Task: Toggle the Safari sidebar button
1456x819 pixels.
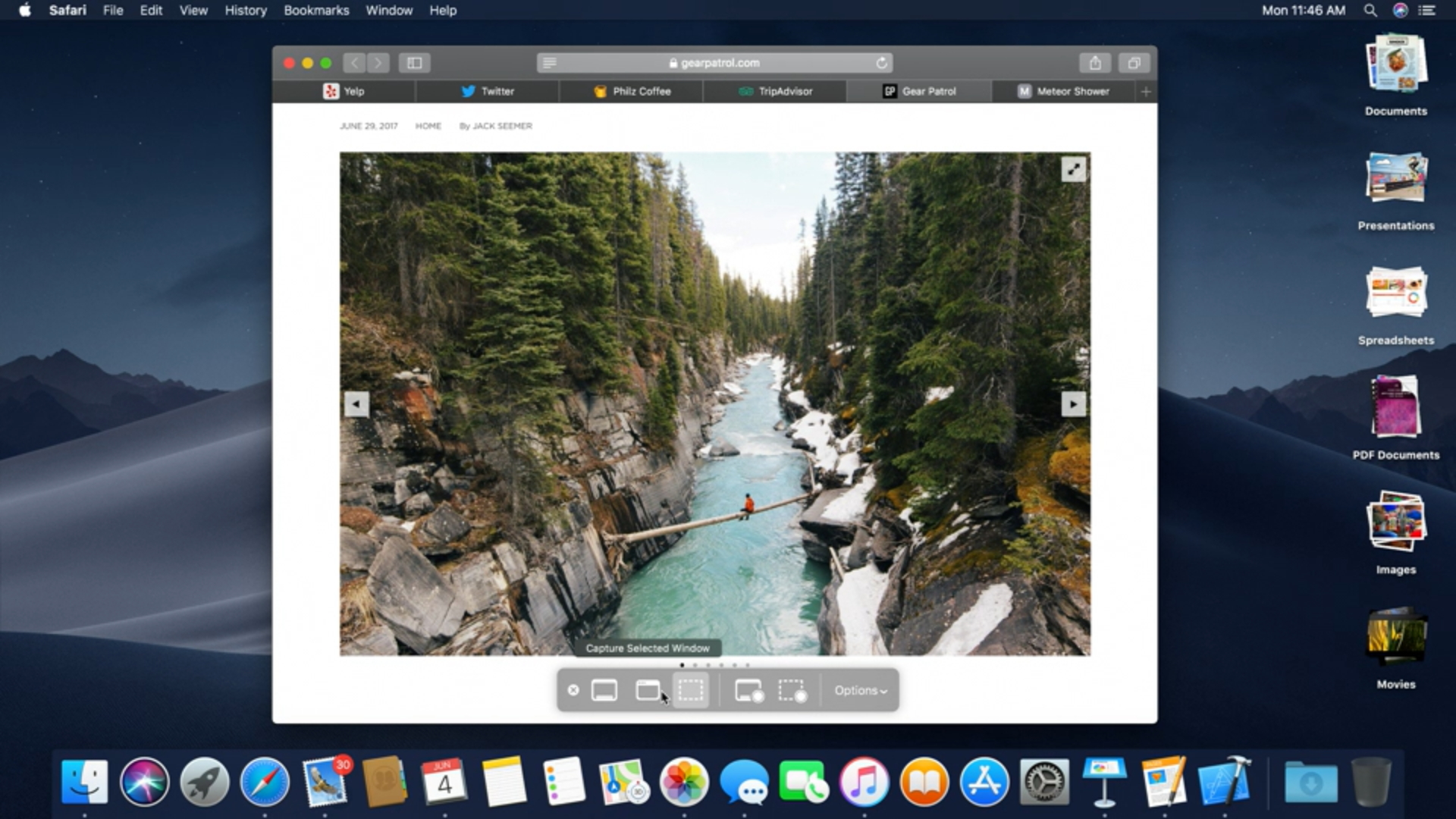Action: [x=414, y=63]
